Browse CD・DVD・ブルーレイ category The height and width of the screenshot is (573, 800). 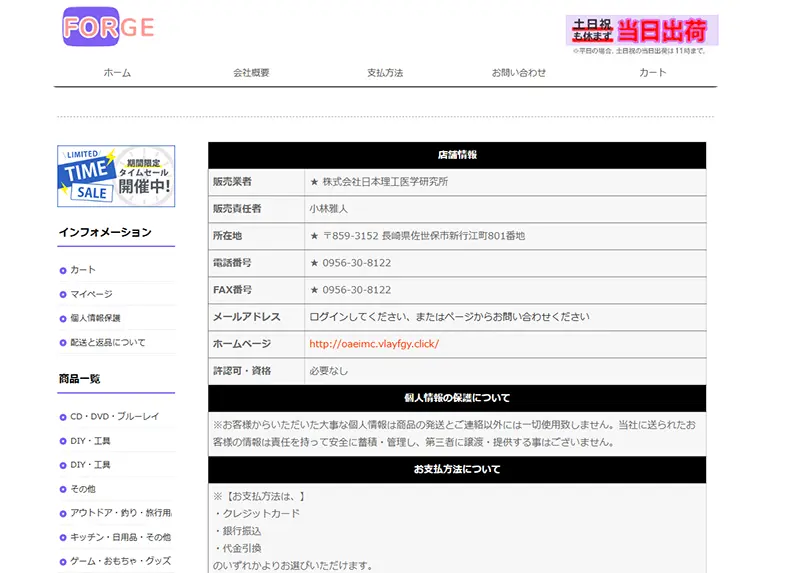click(115, 416)
